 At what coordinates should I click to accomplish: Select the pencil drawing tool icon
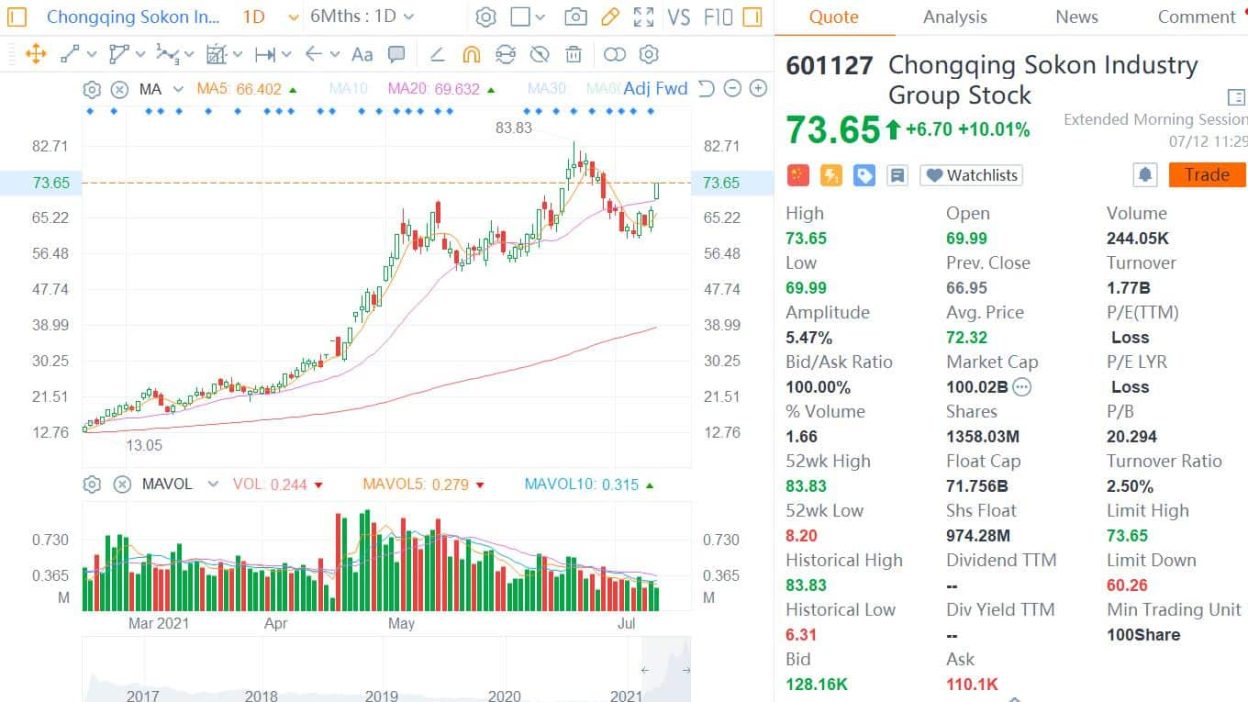click(x=610, y=17)
